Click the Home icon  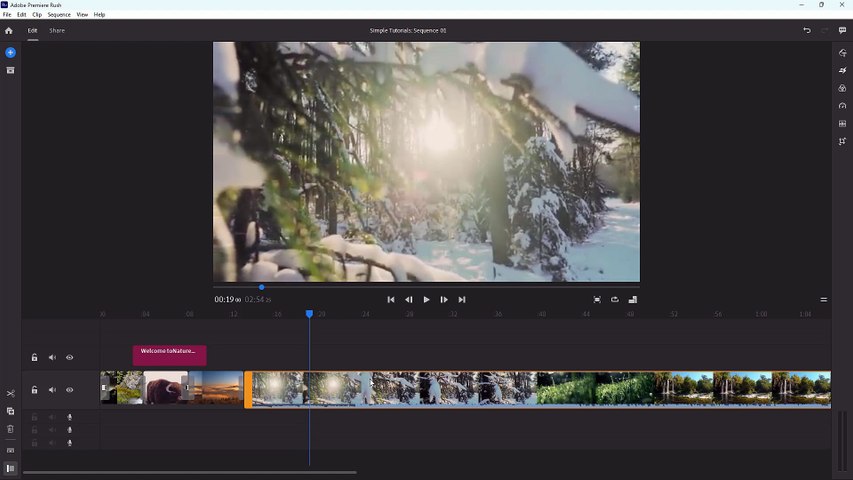pyautogui.click(x=9, y=31)
